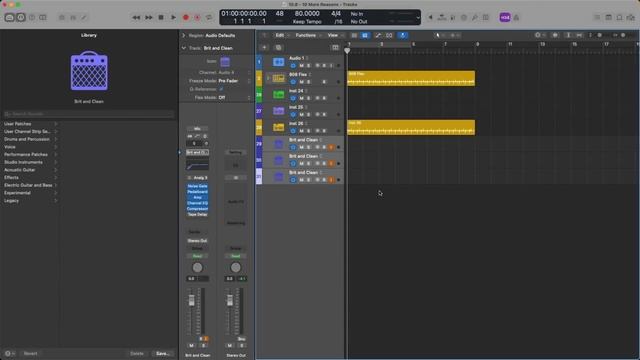The height and width of the screenshot is (360, 640).
Task: Open the Loop Browser
Action: pyautogui.click(x=620, y=18)
